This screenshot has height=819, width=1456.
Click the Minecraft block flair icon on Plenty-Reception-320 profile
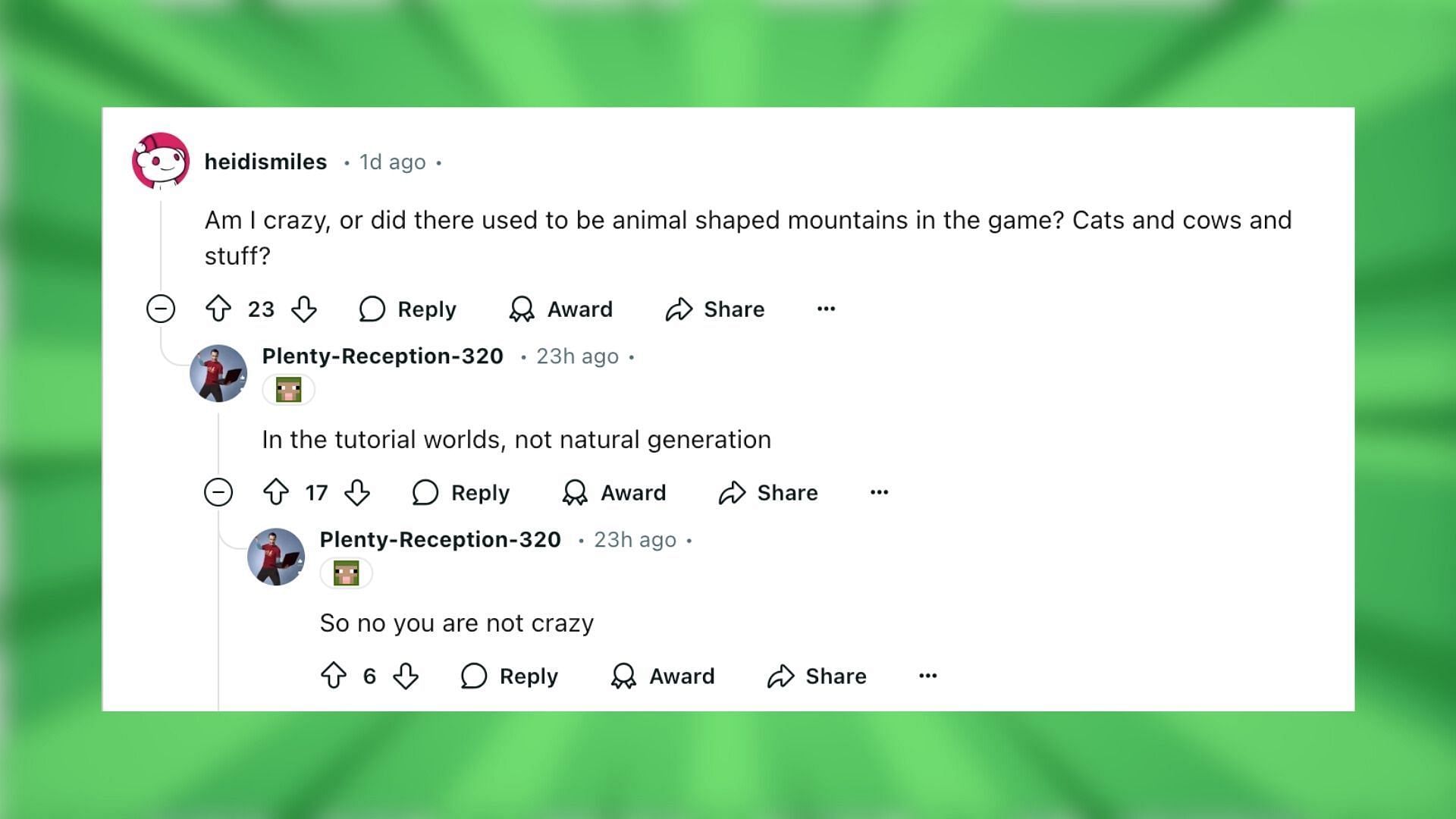[290, 389]
